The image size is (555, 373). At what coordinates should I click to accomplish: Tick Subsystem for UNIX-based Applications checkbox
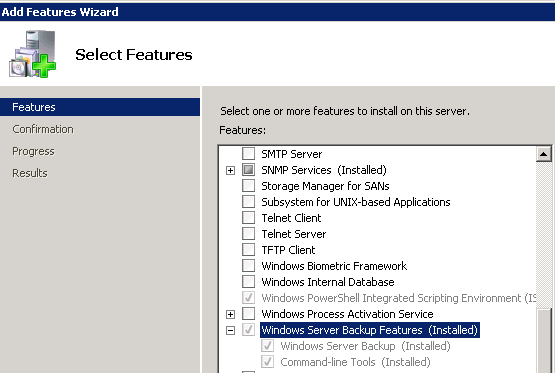[248, 201]
